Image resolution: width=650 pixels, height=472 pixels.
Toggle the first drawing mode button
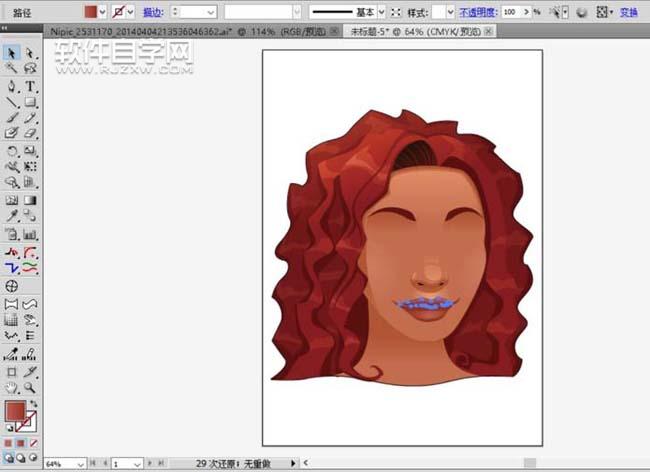[8, 456]
